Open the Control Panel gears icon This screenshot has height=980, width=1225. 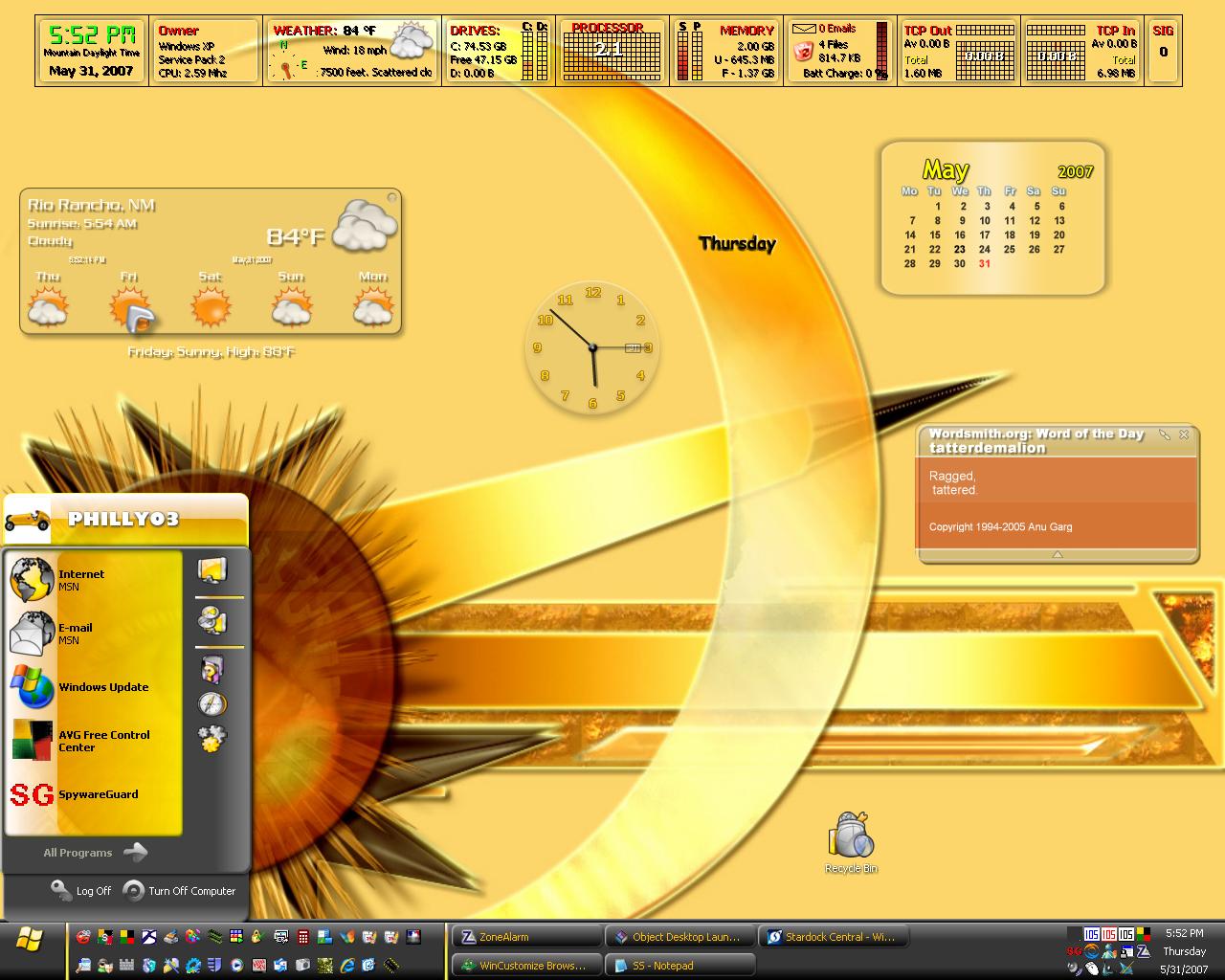[212, 739]
